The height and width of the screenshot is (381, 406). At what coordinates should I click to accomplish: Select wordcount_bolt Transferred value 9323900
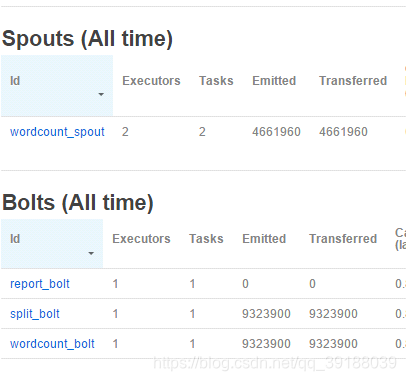[x=333, y=344]
